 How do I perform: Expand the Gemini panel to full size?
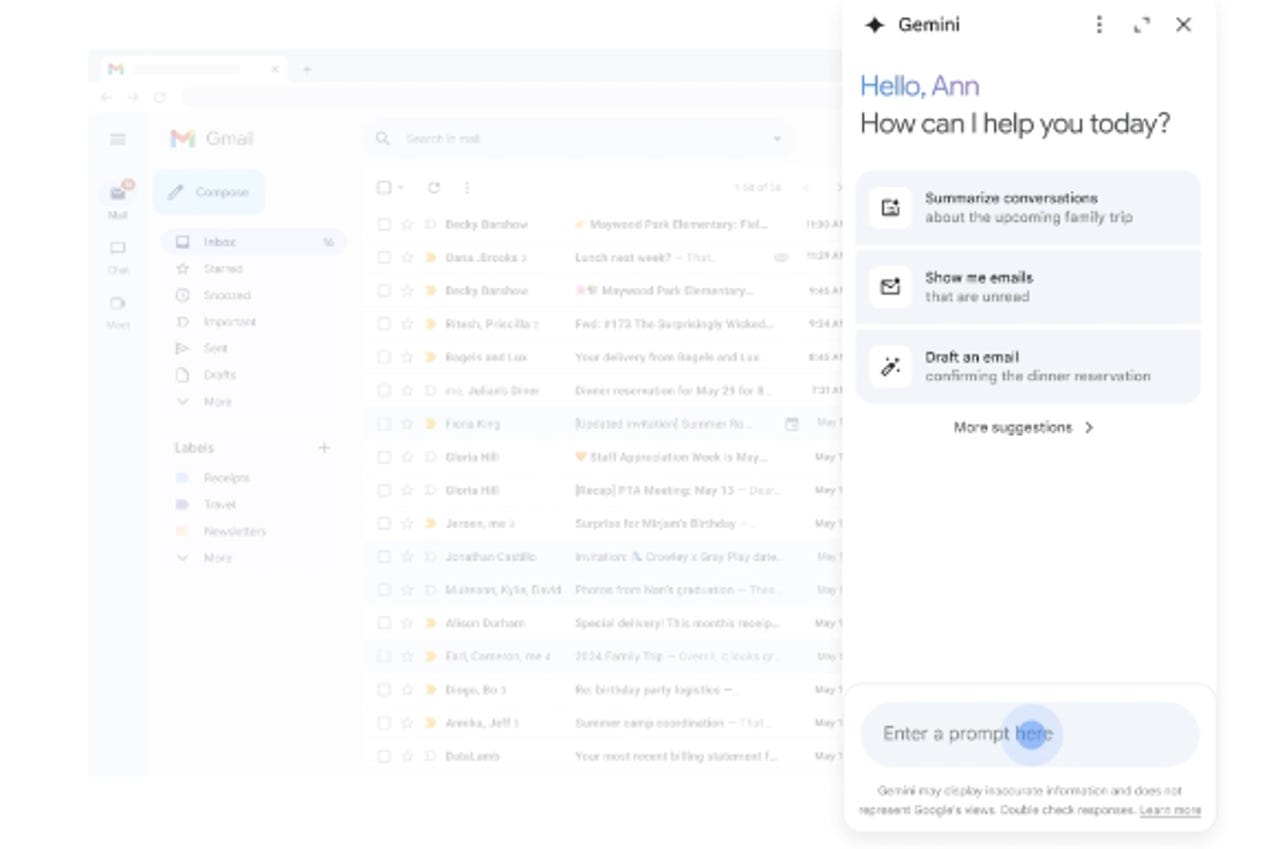pos(1142,25)
